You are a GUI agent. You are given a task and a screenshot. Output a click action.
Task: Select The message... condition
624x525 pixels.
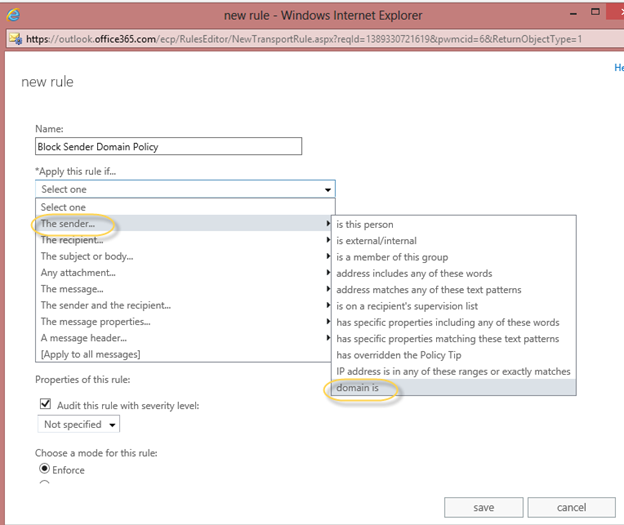pyautogui.click(x=183, y=289)
